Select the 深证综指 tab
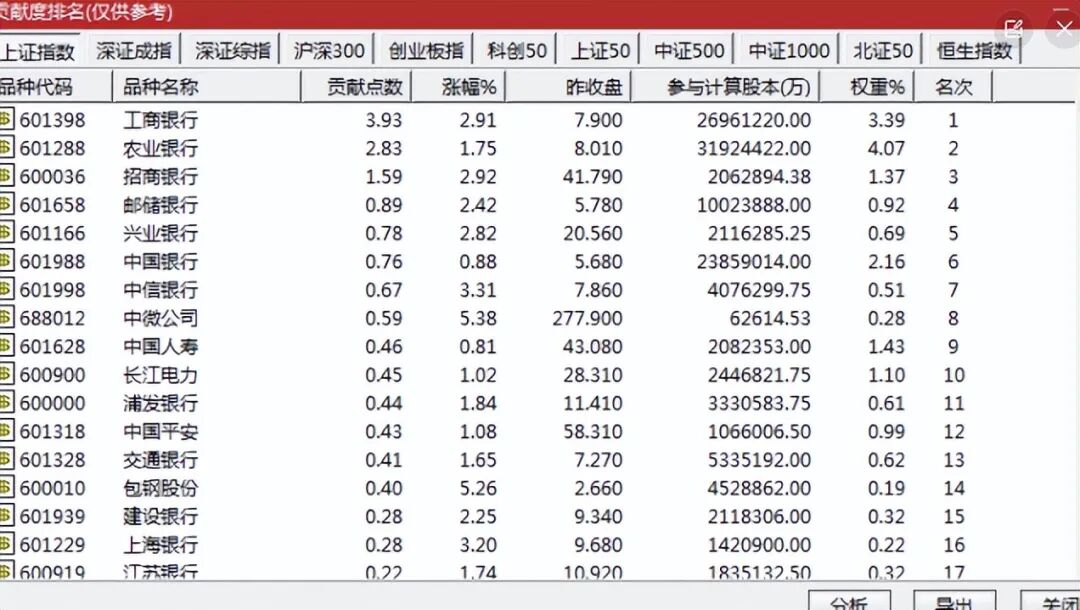 click(233, 50)
